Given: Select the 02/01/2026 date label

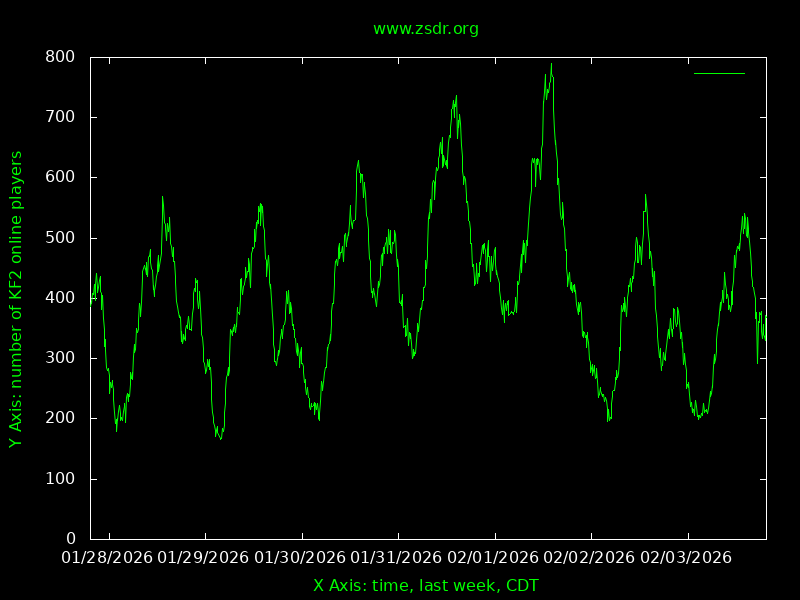Looking at the screenshot, I should 495,557.
